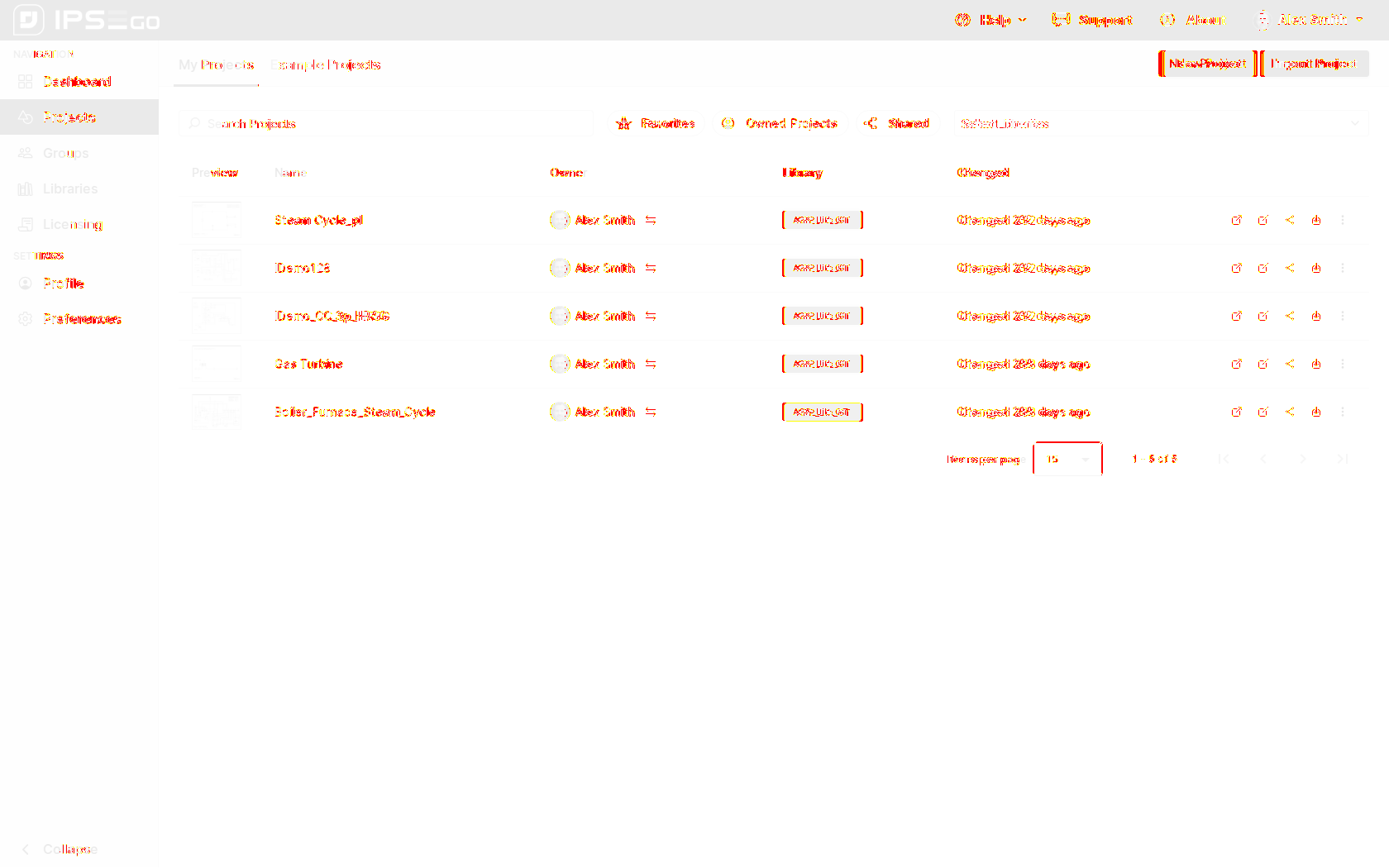Share the Gas Turbine project
Screen dimensions: 1389x868
pos(1290,364)
